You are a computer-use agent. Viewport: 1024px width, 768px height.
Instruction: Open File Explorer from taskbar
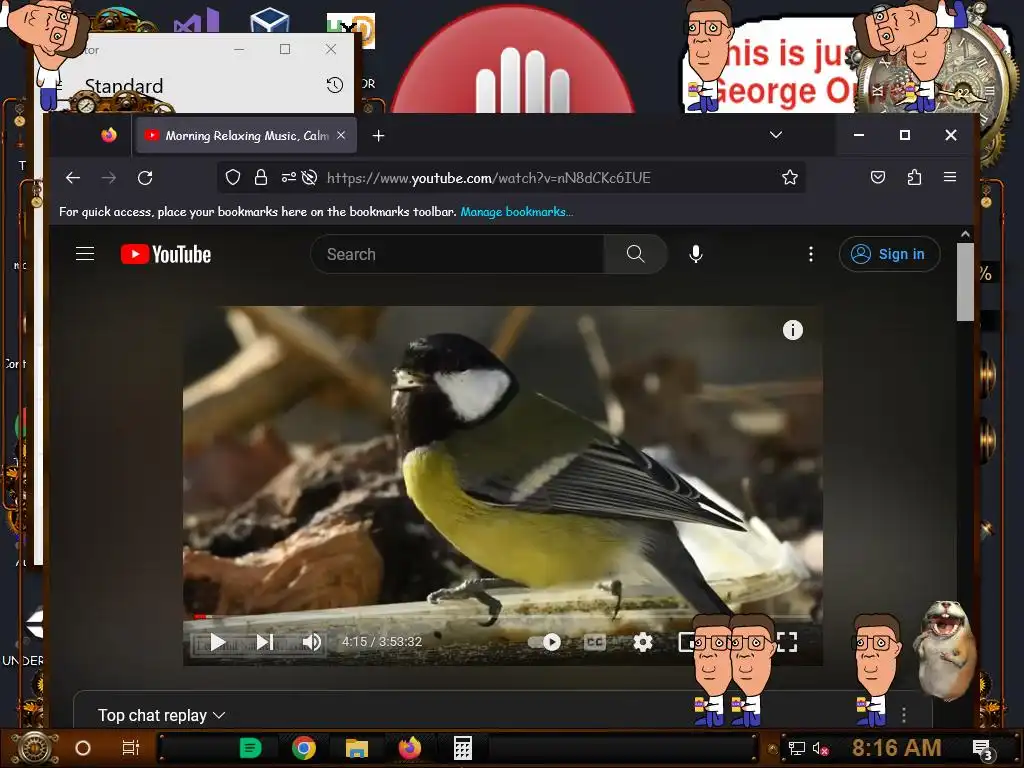[x=357, y=748]
